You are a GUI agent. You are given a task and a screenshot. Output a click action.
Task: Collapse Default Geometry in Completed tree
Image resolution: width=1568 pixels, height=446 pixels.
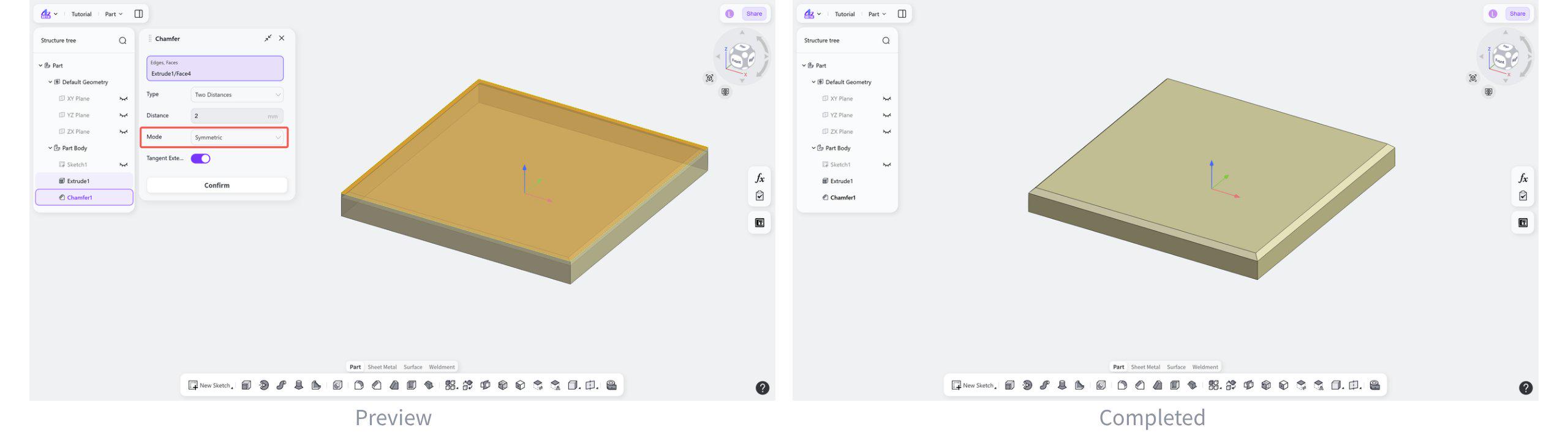click(813, 82)
